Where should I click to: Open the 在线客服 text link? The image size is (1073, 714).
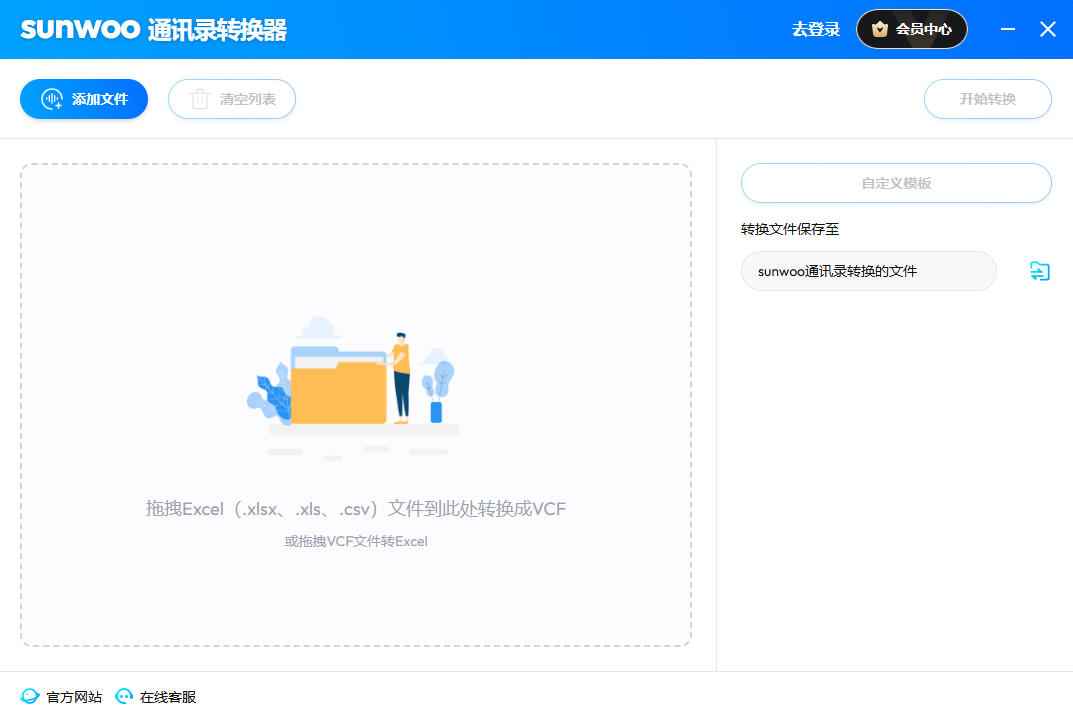click(x=168, y=697)
